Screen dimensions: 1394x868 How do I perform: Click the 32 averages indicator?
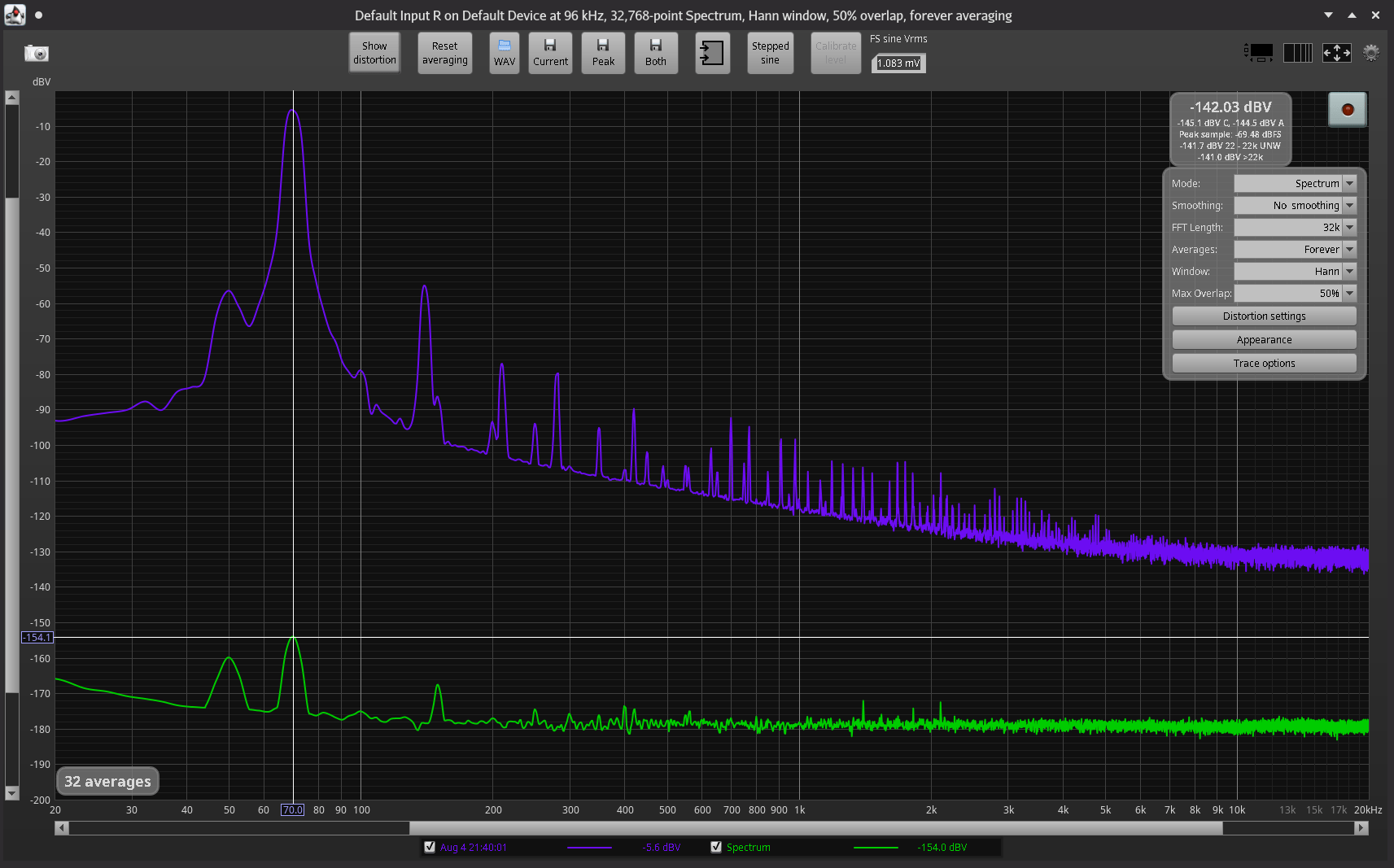107,782
